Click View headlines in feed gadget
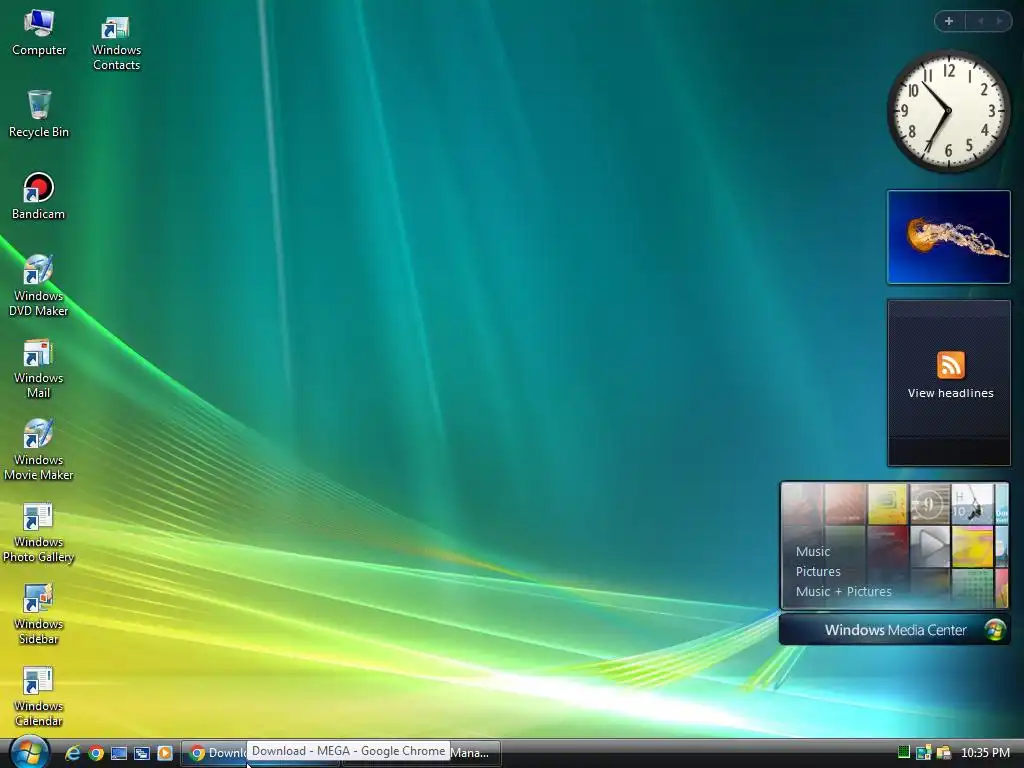 click(x=950, y=393)
